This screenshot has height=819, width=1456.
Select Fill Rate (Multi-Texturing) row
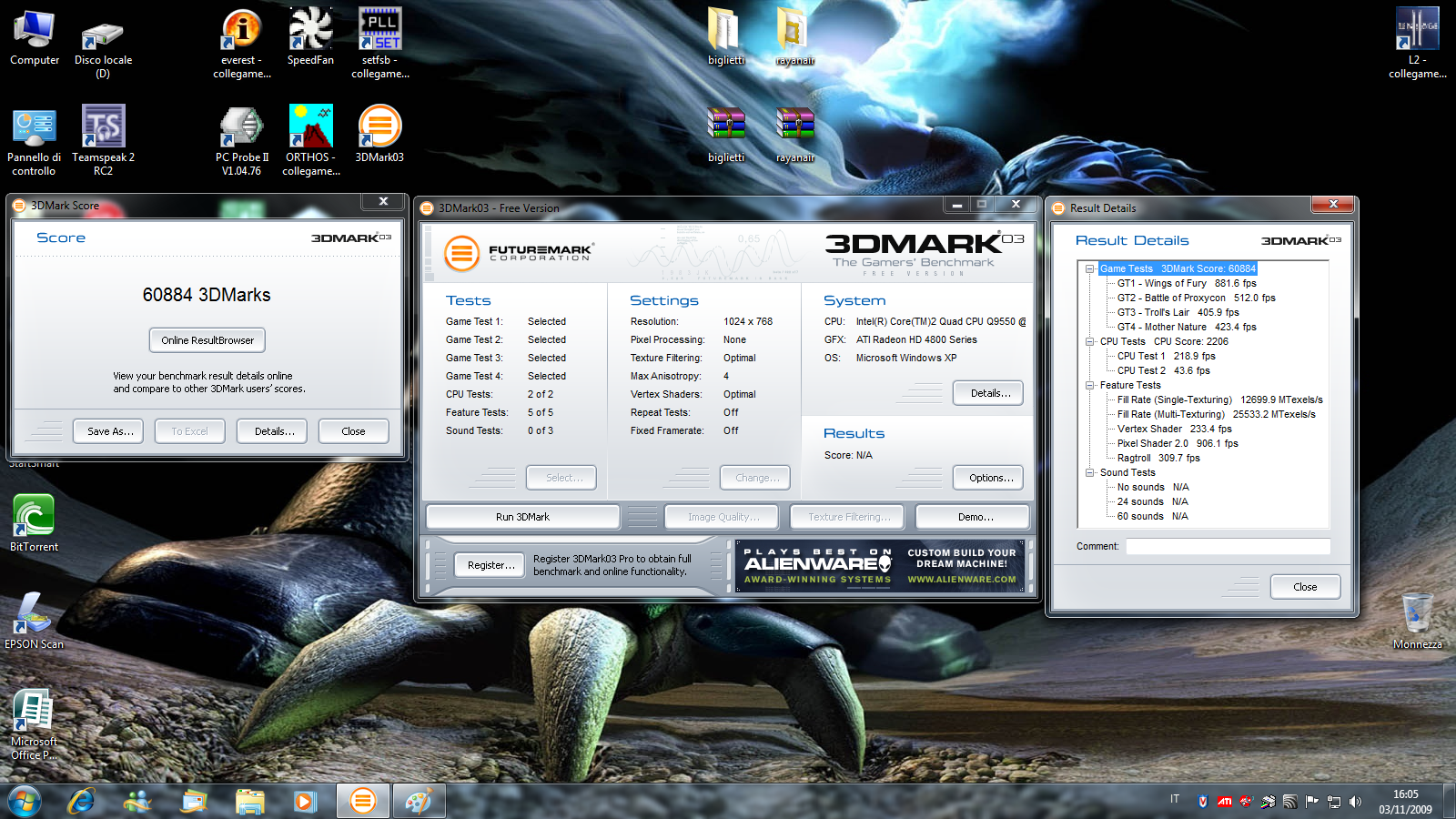click(x=1216, y=414)
